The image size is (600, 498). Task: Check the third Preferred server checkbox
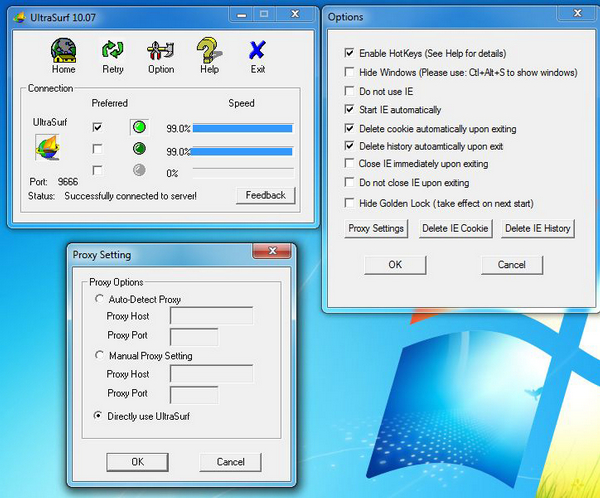click(x=98, y=170)
